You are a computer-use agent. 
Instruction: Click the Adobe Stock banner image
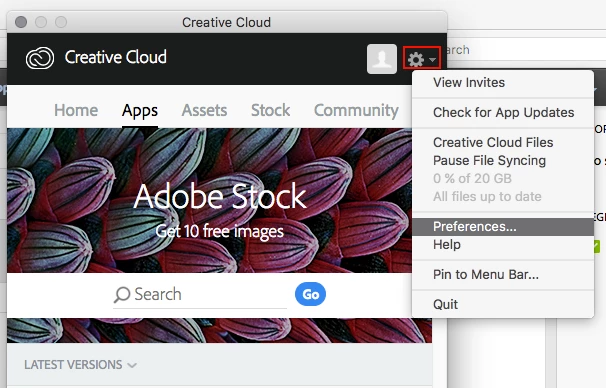tap(209, 200)
